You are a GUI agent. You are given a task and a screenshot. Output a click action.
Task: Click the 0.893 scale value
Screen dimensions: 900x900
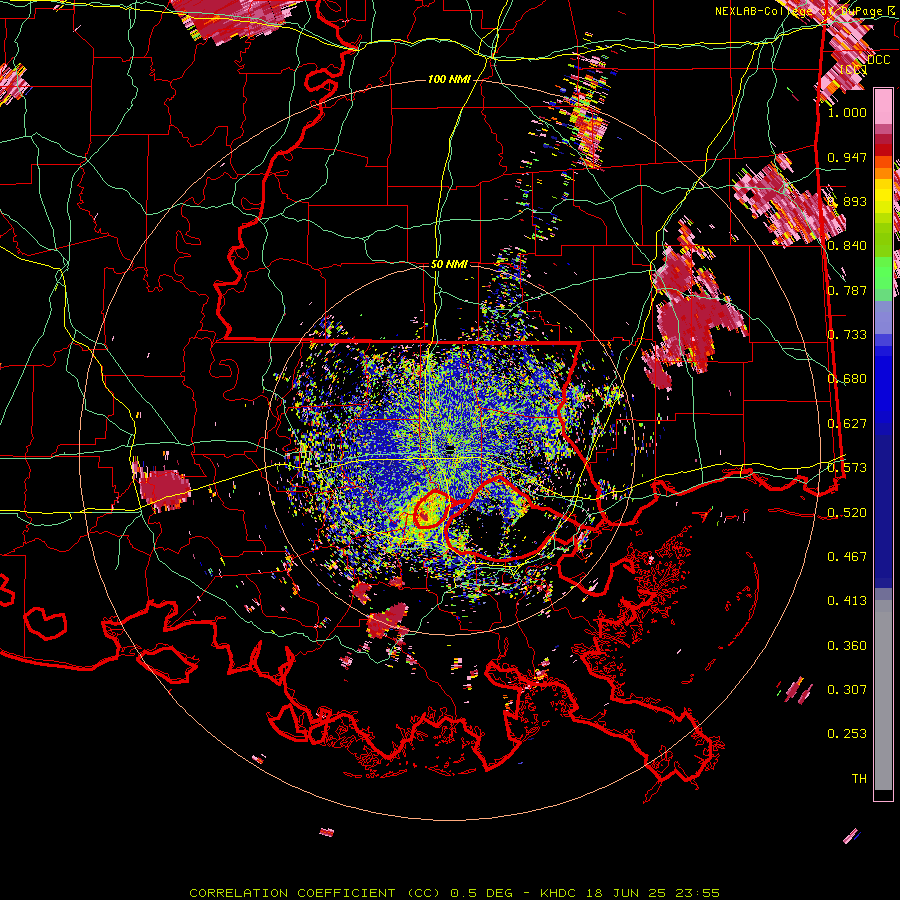847,201
